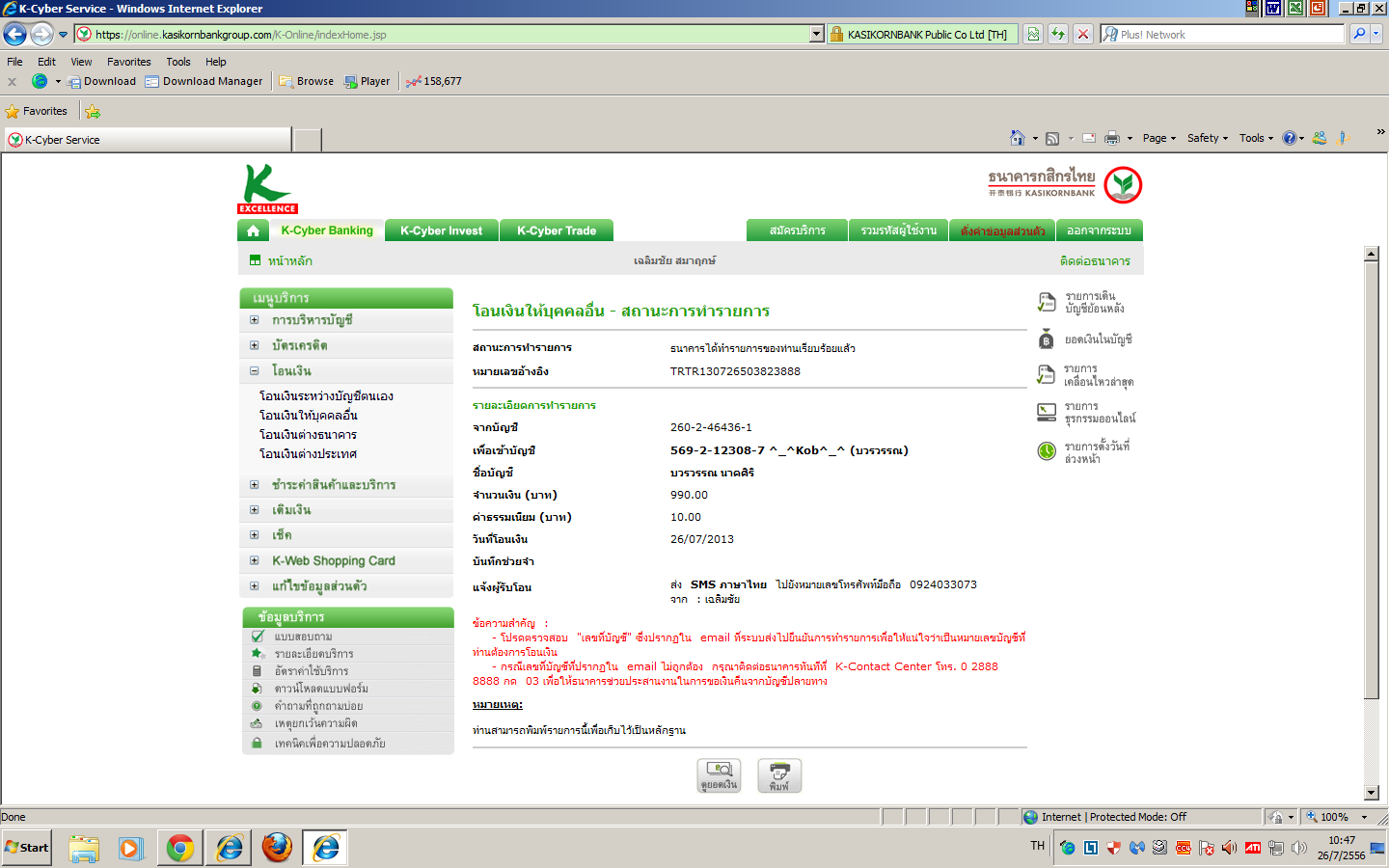Open the Safety dropdown in the command bar
The width and height of the screenshot is (1389, 868).
coord(1208,138)
